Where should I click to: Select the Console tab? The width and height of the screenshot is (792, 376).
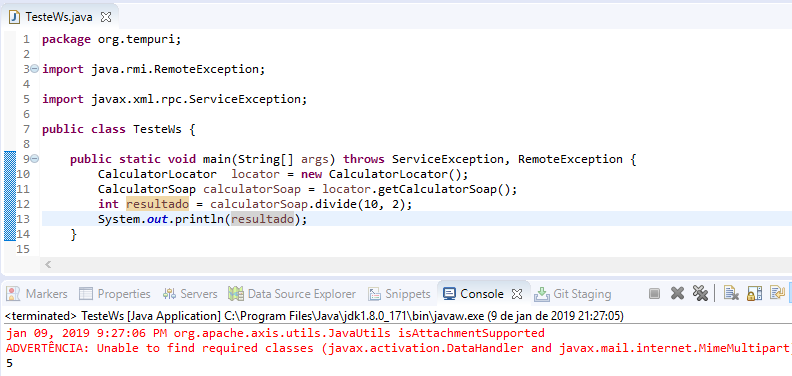click(482, 294)
